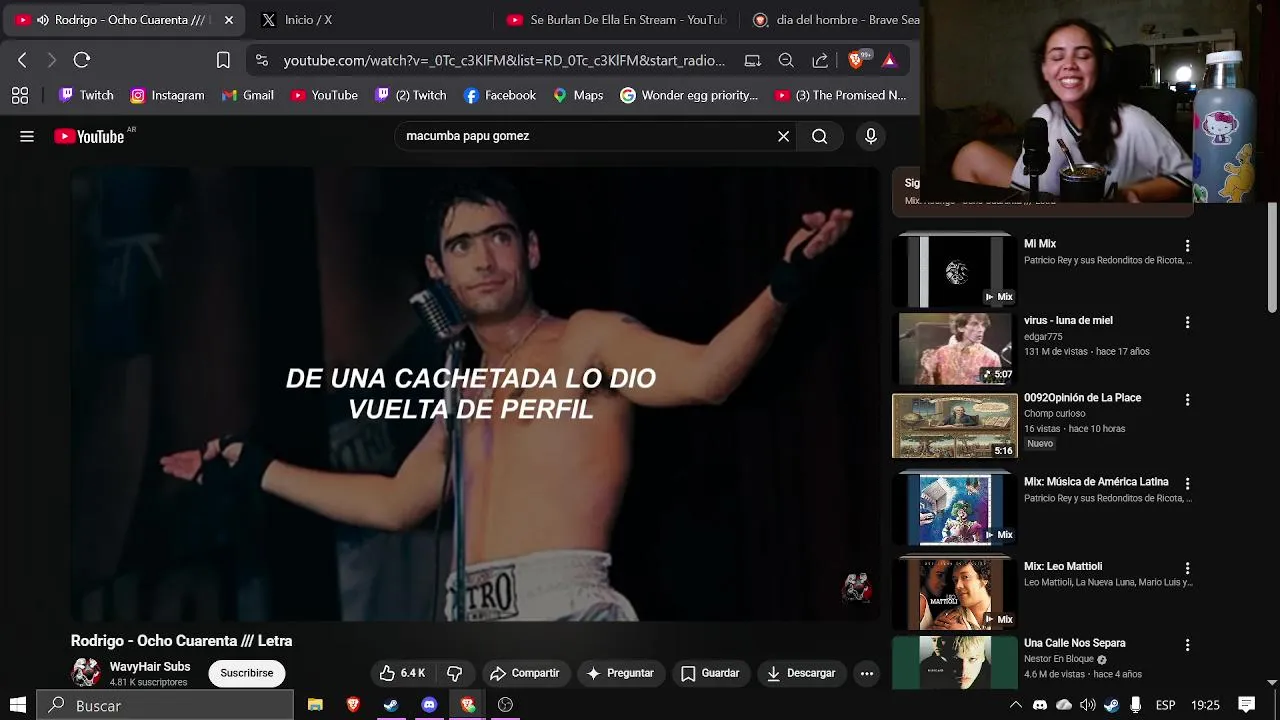Open more actions three-dot button under video
This screenshot has height=720, width=1280.
[x=867, y=673]
